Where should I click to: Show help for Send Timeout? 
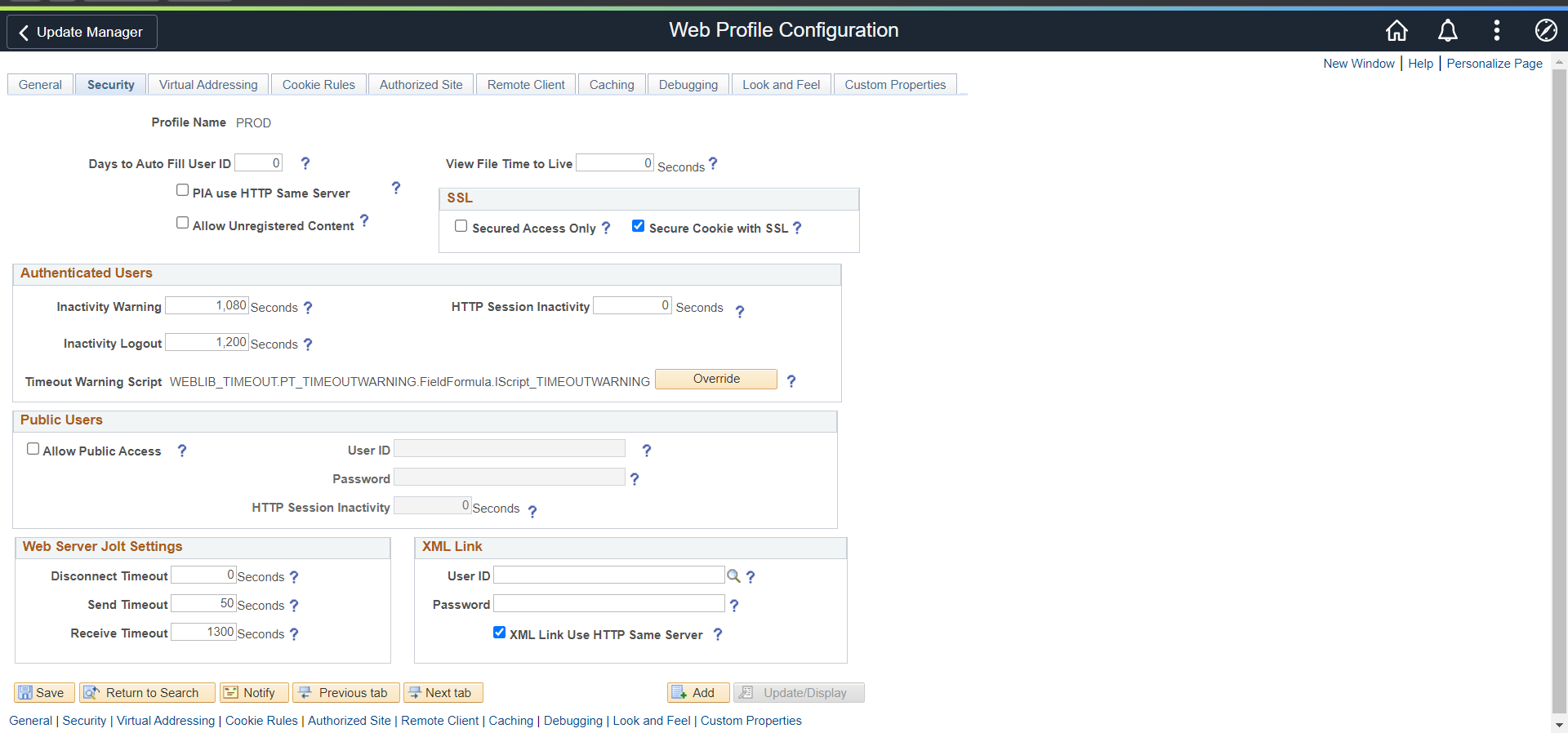coord(294,606)
